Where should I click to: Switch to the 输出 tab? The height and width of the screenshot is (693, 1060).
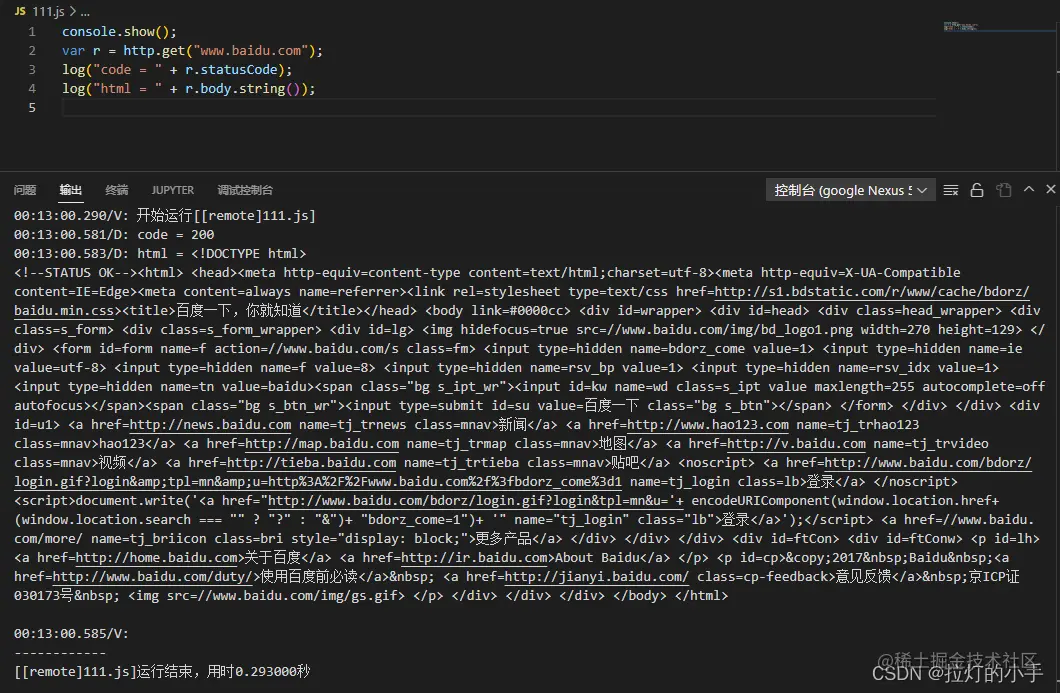[70, 190]
